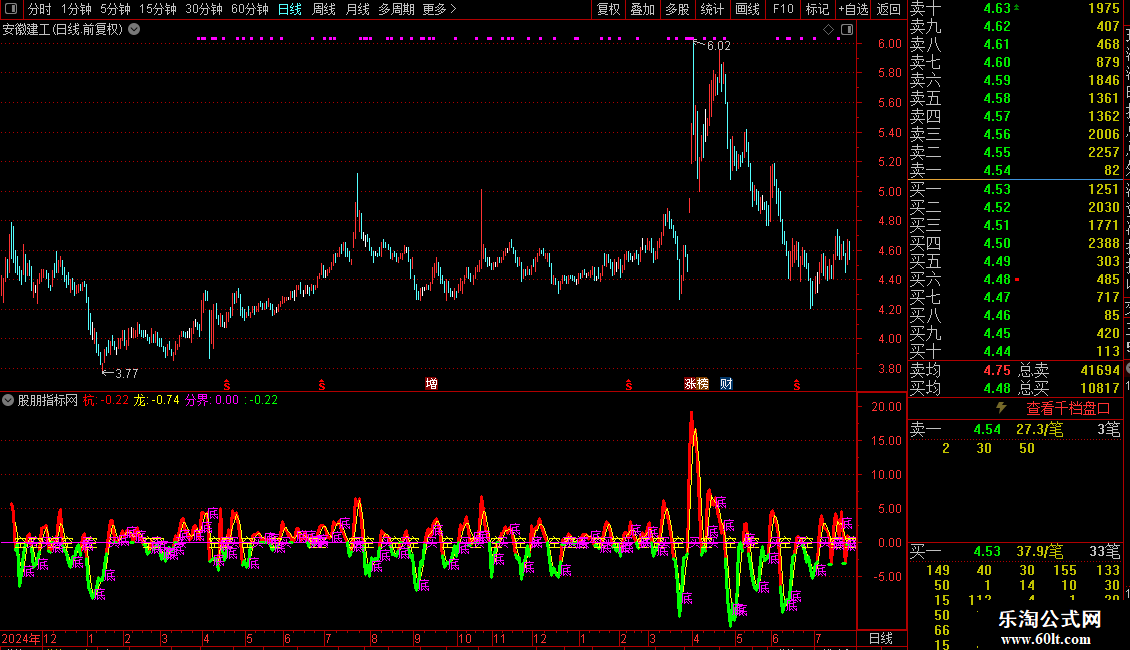Select the 60分钟 period tab
Viewport: 1130px width, 650px height.
(x=250, y=9)
